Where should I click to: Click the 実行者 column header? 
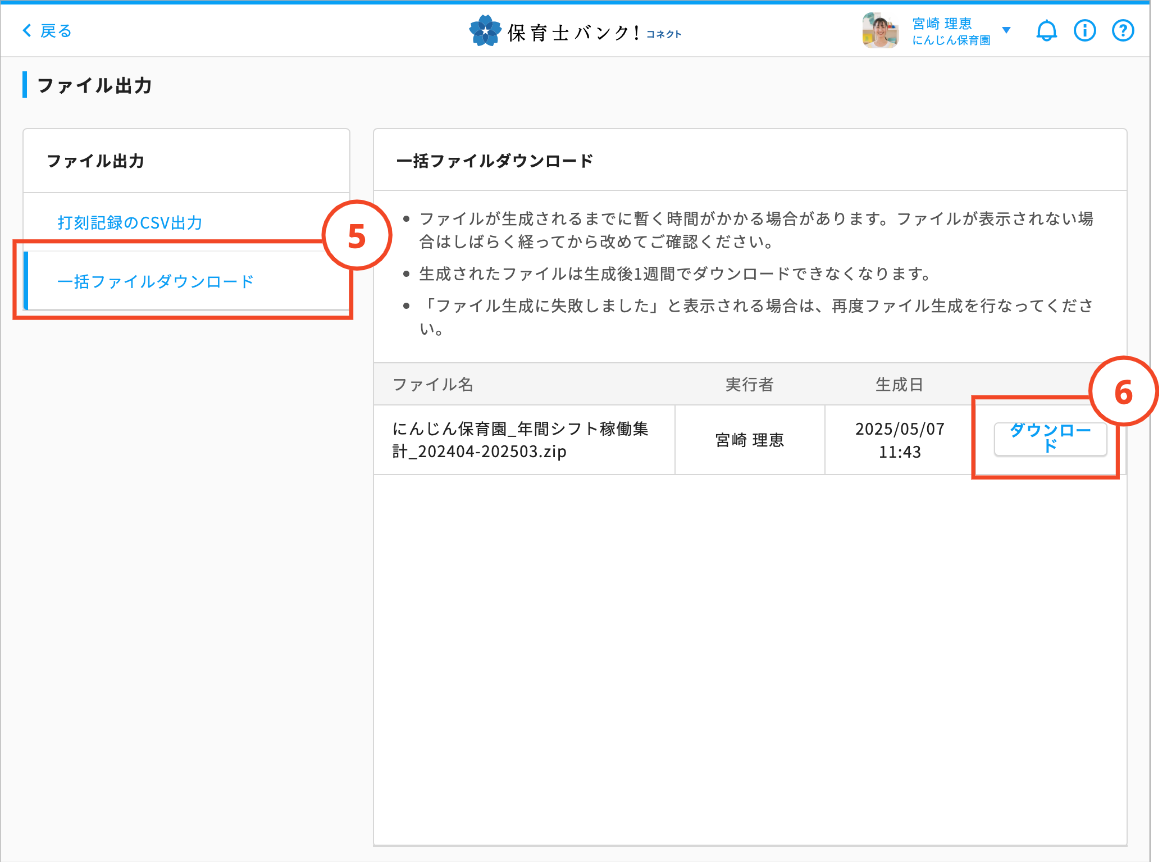pyautogui.click(x=749, y=384)
